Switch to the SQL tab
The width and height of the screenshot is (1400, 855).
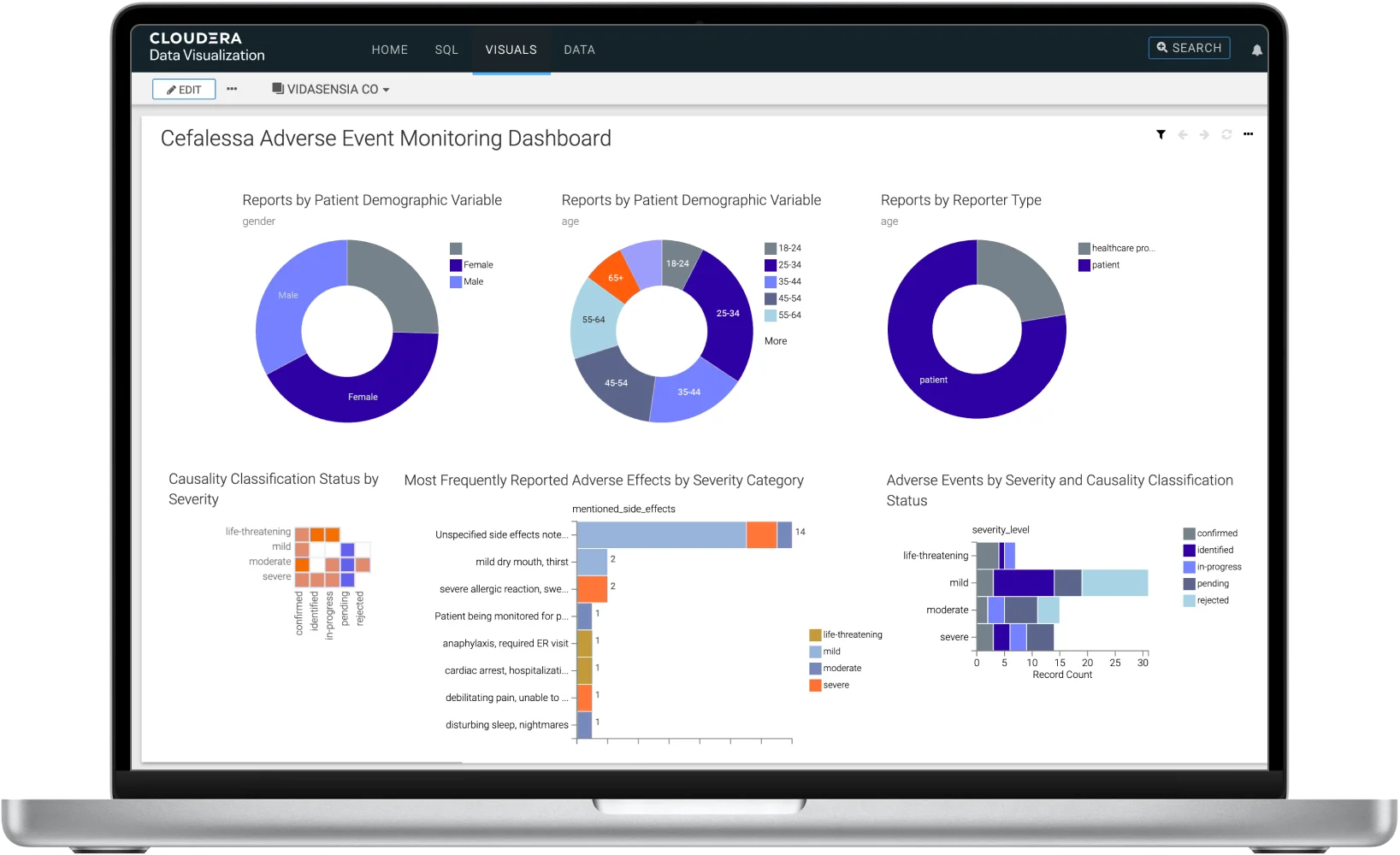(446, 50)
